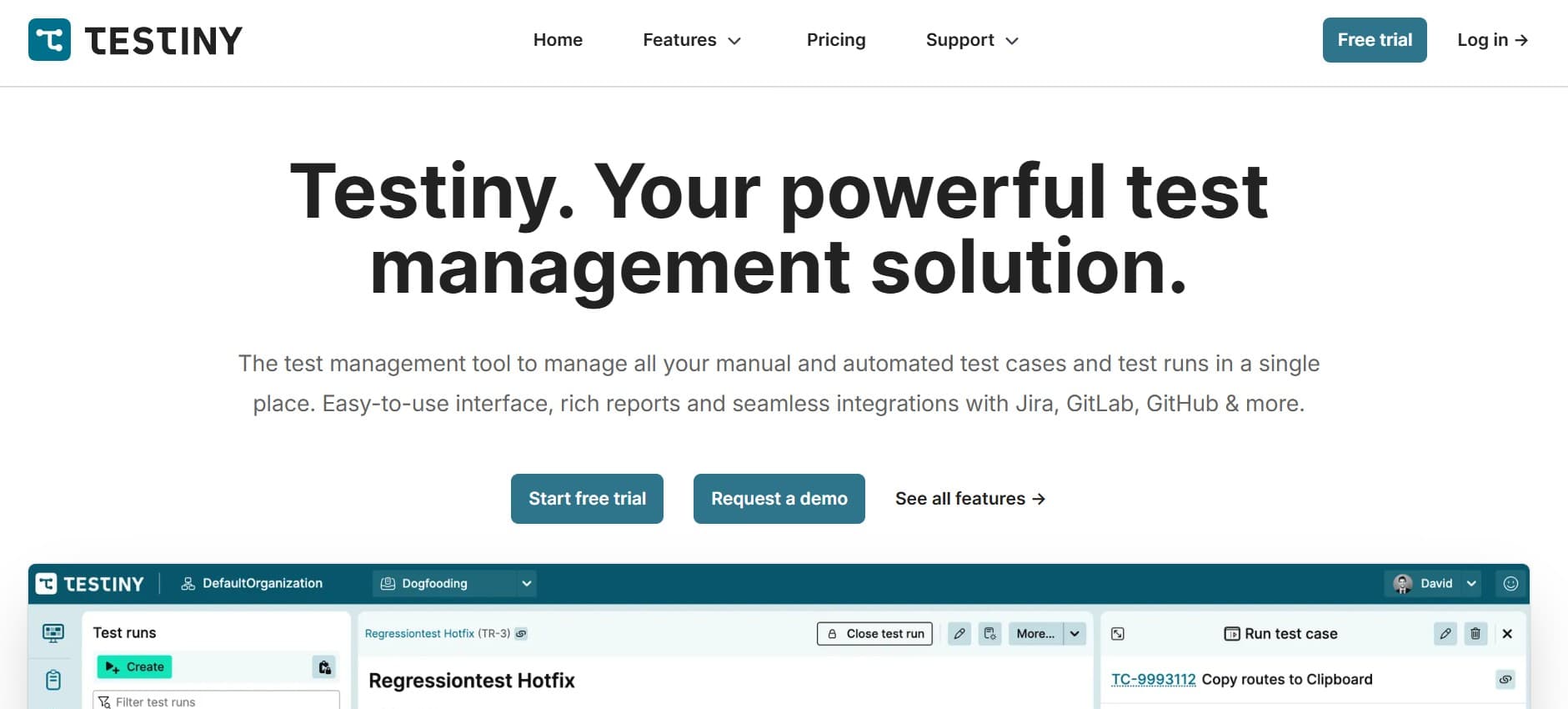1568x709 pixels.
Task: Expand the arrow next to More...
Action: tap(1075, 634)
